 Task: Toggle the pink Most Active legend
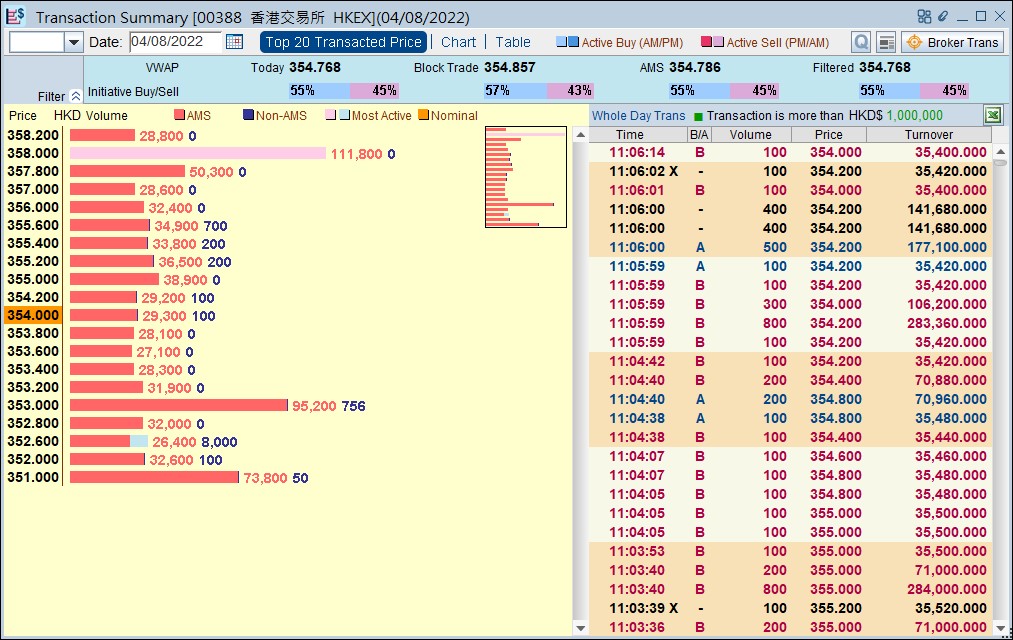(328, 115)
